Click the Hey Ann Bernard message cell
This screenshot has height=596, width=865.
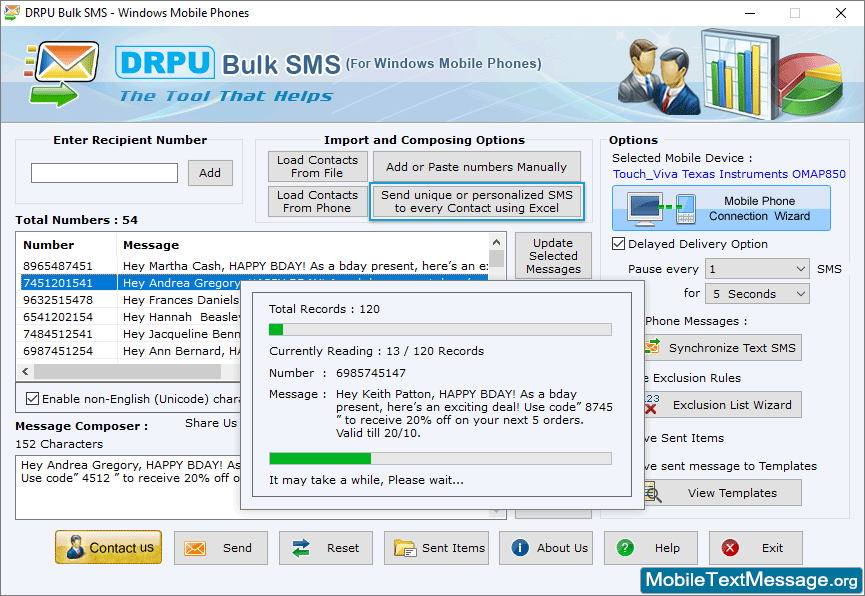click(x=181, y=352)
